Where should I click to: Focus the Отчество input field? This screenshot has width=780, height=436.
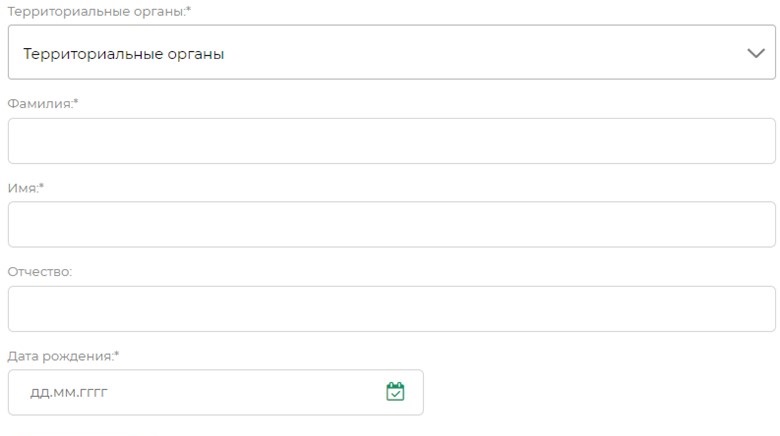point(391,309)
